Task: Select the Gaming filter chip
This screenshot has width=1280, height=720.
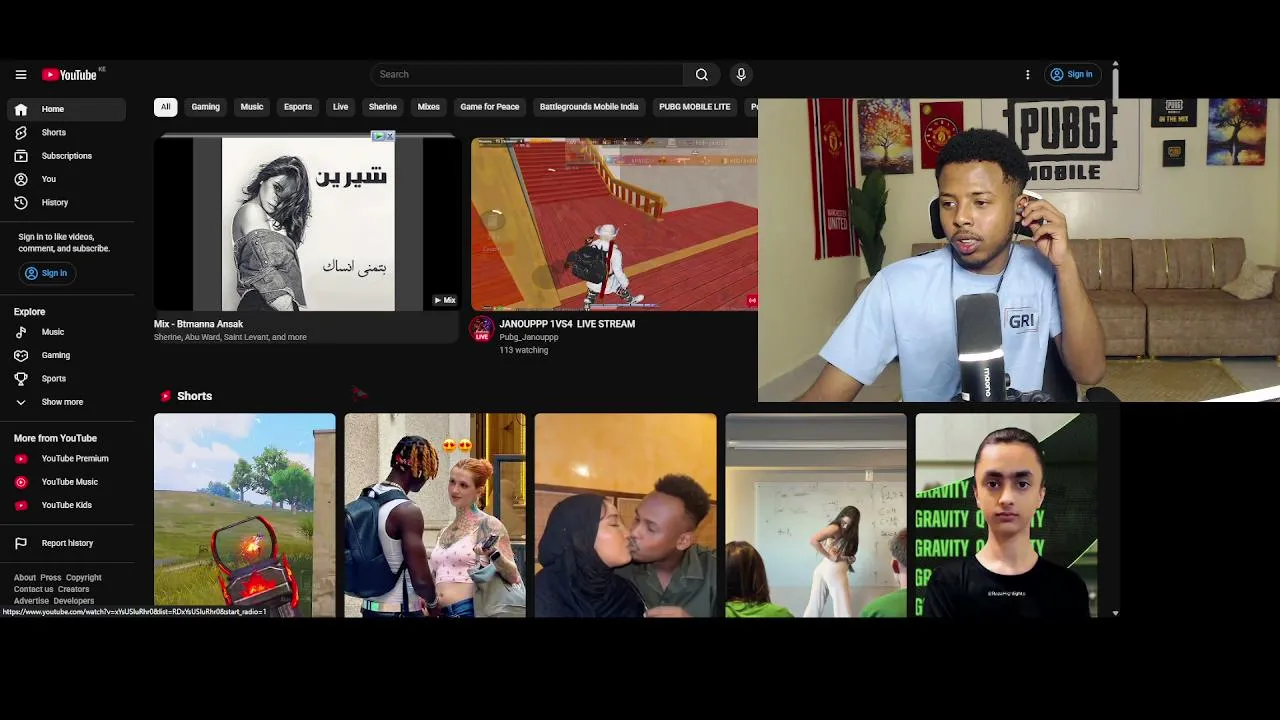Action: pos(206,107)
